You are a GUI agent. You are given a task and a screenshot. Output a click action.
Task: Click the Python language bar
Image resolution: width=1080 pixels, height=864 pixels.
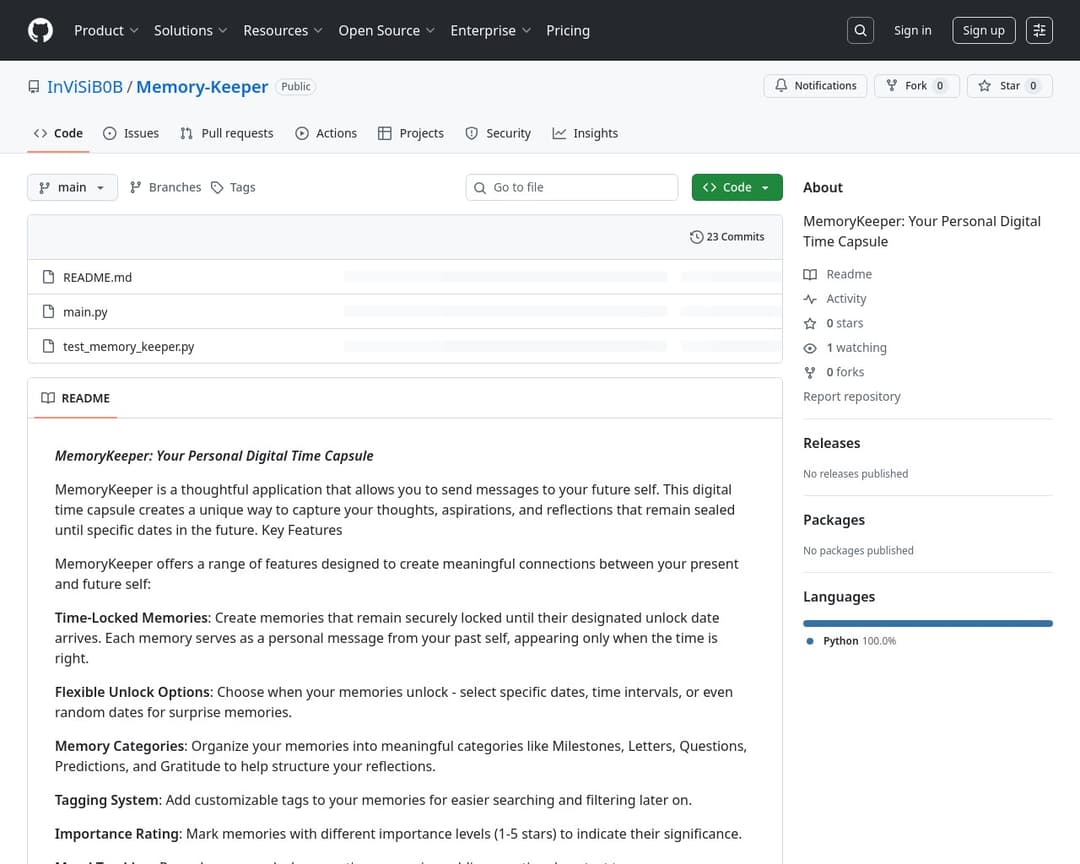pyautogui.click(x=927, y=623)
